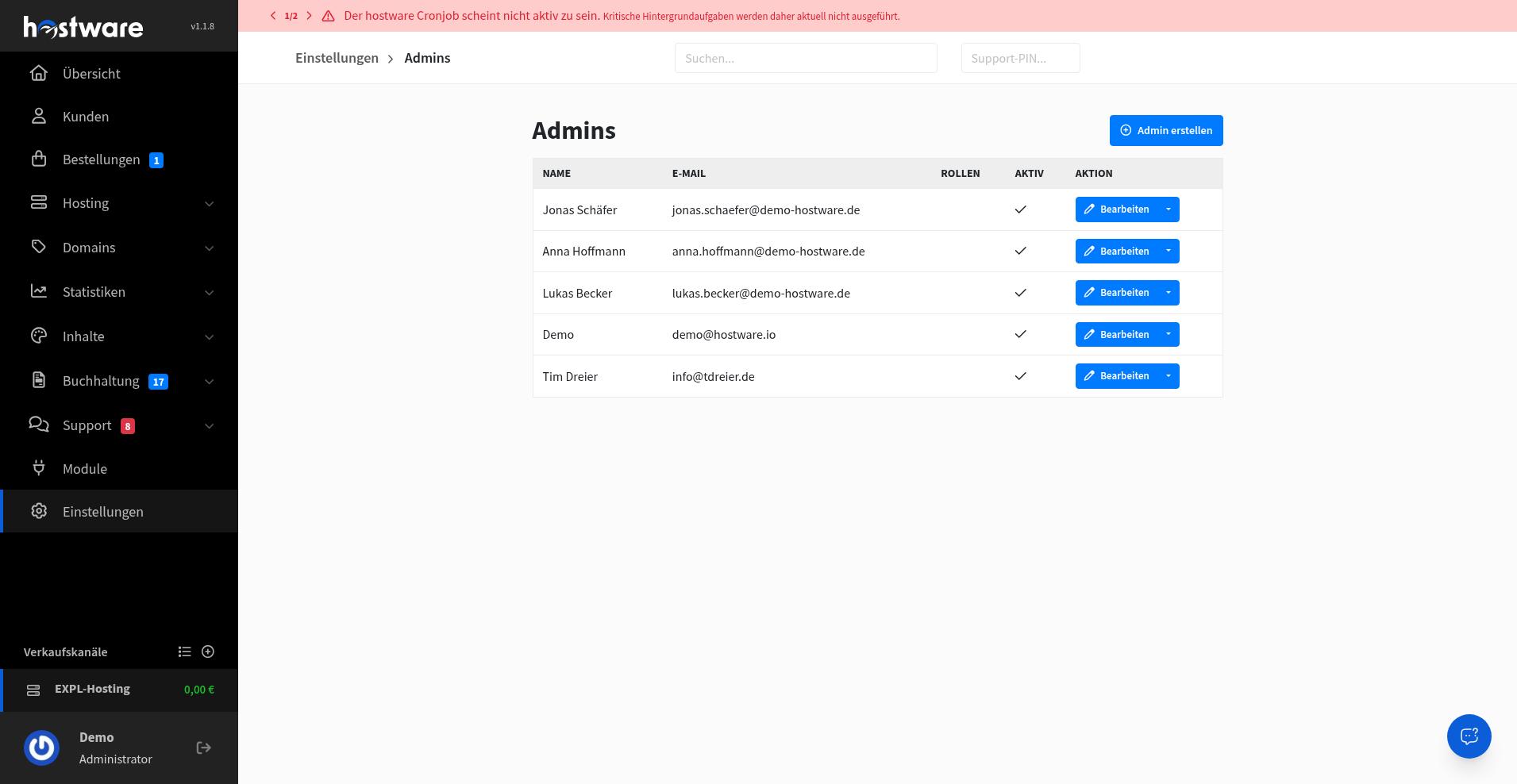Click the AKTIV column header
The height and width of the screenshot is (784, 1517).
1029,173
